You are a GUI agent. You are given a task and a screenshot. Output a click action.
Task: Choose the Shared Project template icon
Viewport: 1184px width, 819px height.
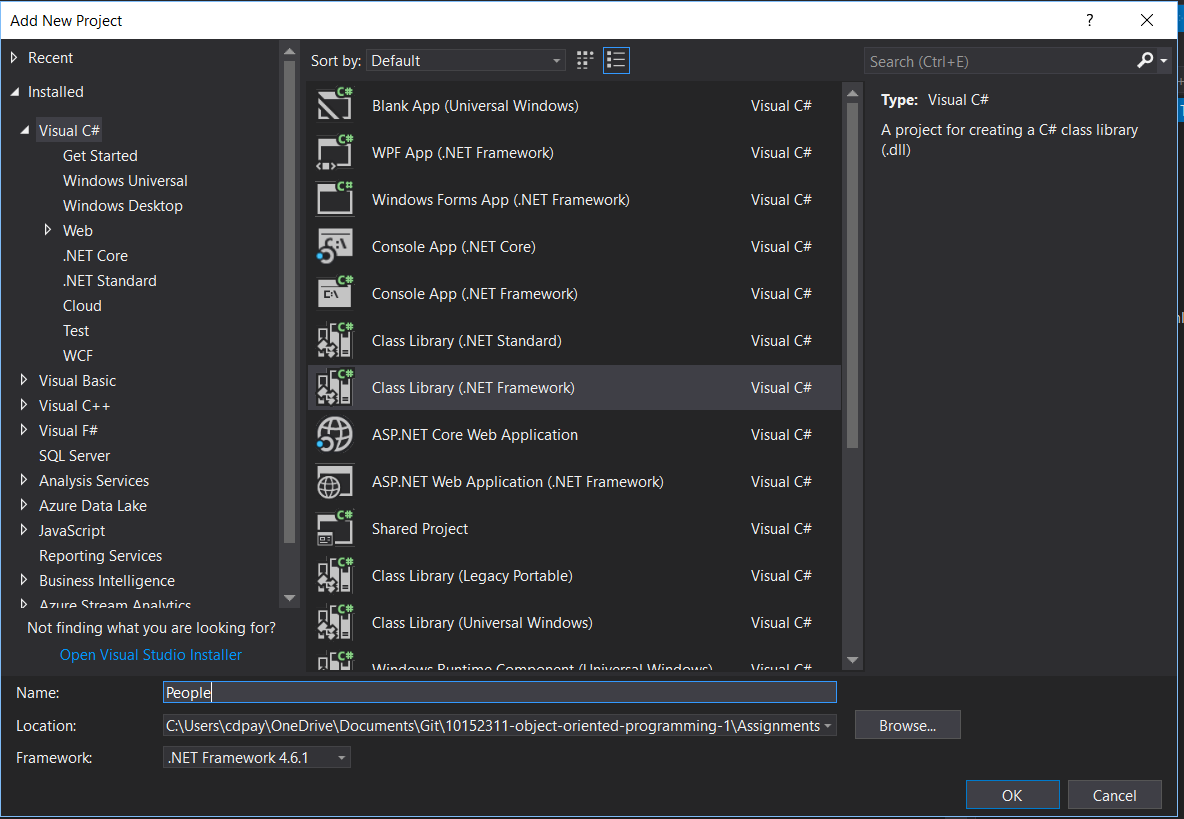(335, 528)
